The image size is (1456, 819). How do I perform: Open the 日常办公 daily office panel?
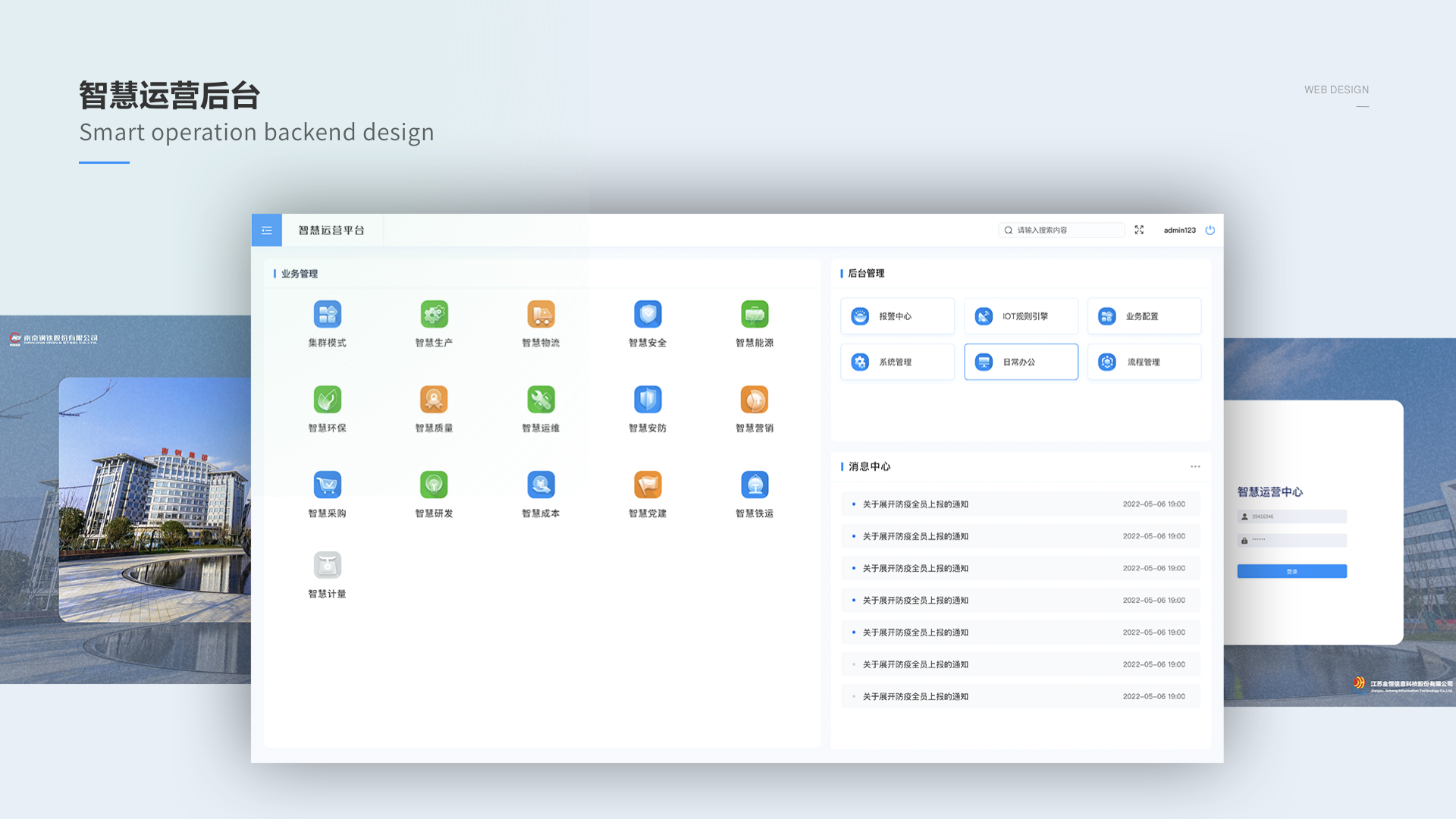[x=1021, y=362]
